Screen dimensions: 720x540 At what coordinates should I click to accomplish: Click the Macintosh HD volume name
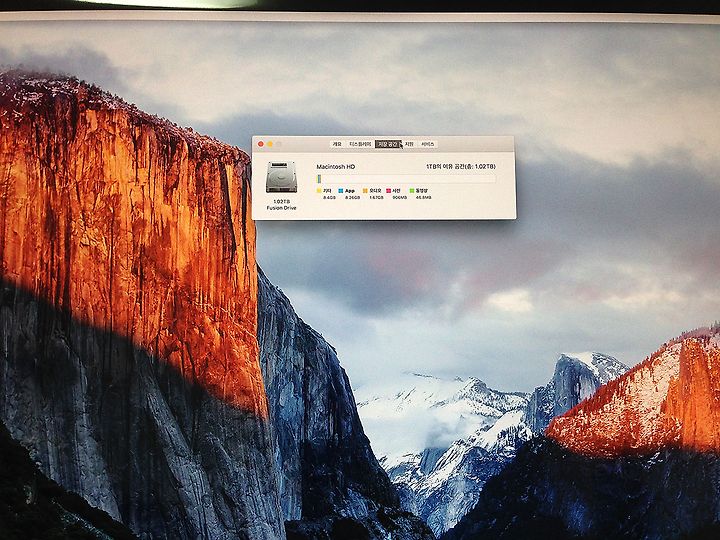coord(336,167)
